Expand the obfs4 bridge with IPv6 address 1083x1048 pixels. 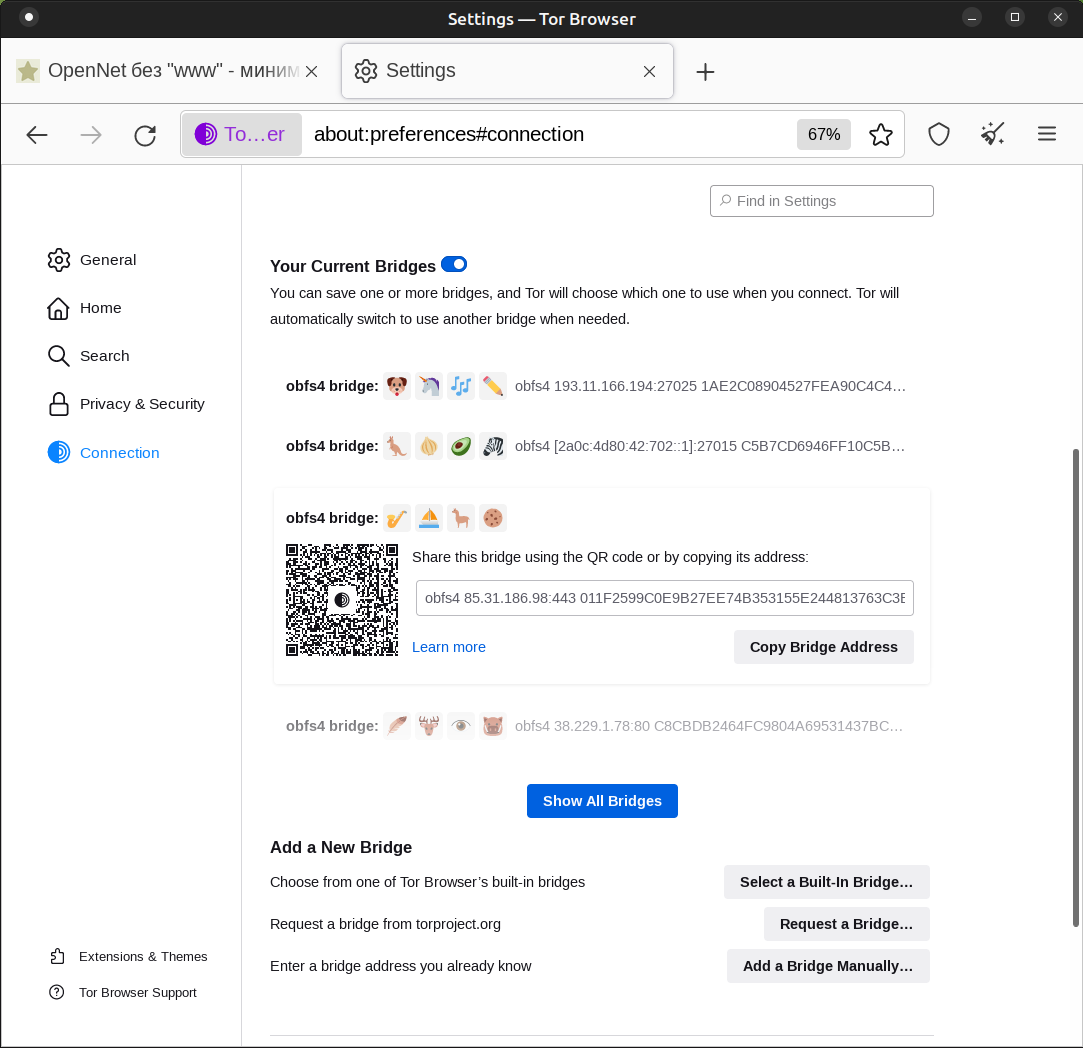[x=600, y=446]
